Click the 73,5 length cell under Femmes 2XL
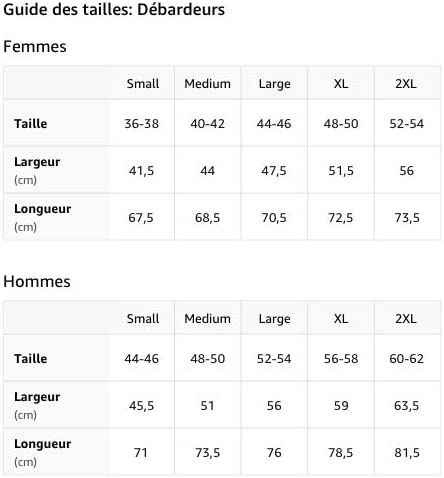The height and width of the screenshot is (478, 444). click(407, 218)
